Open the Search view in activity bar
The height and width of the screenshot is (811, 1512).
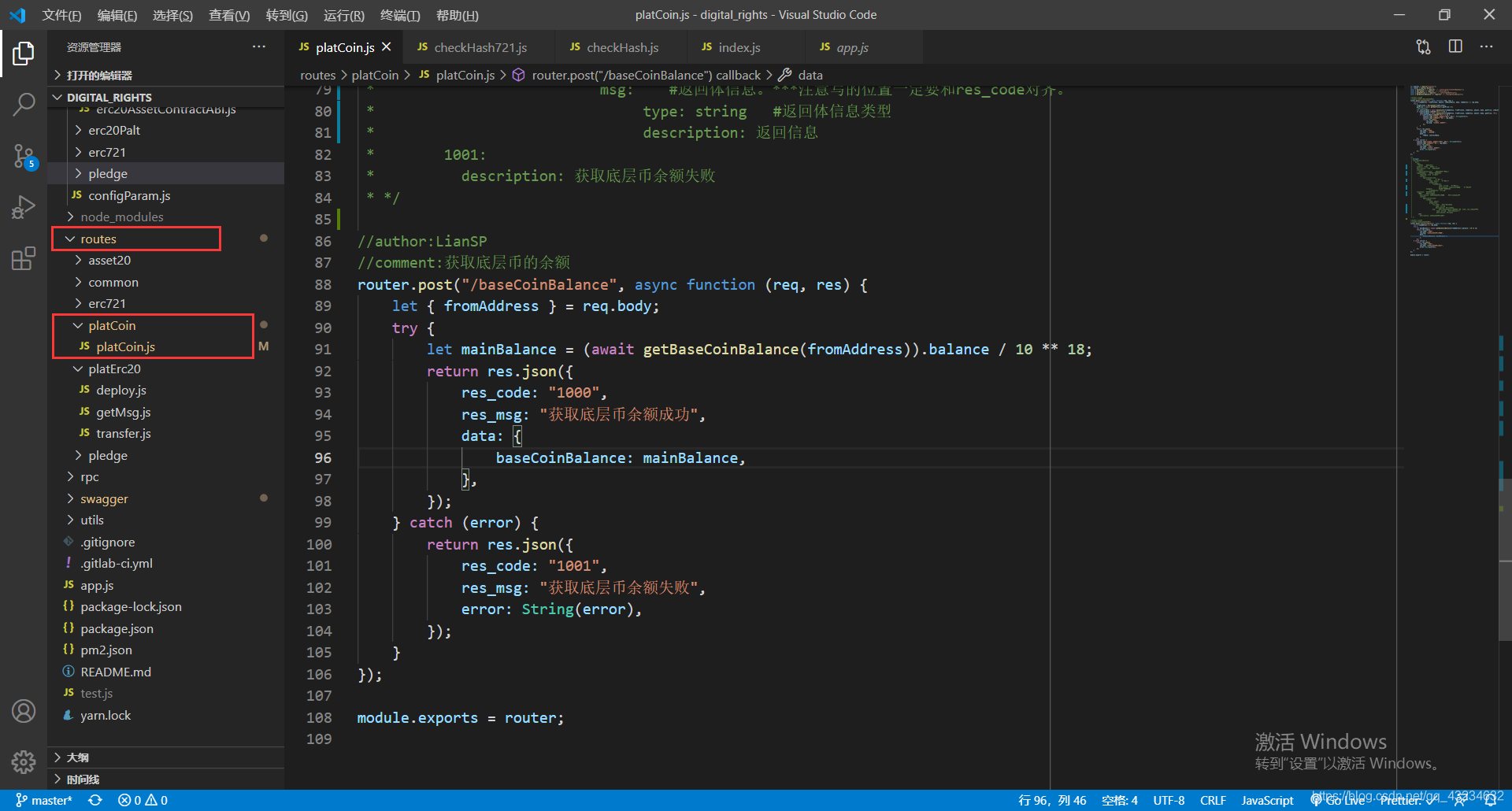click(24, 104)
